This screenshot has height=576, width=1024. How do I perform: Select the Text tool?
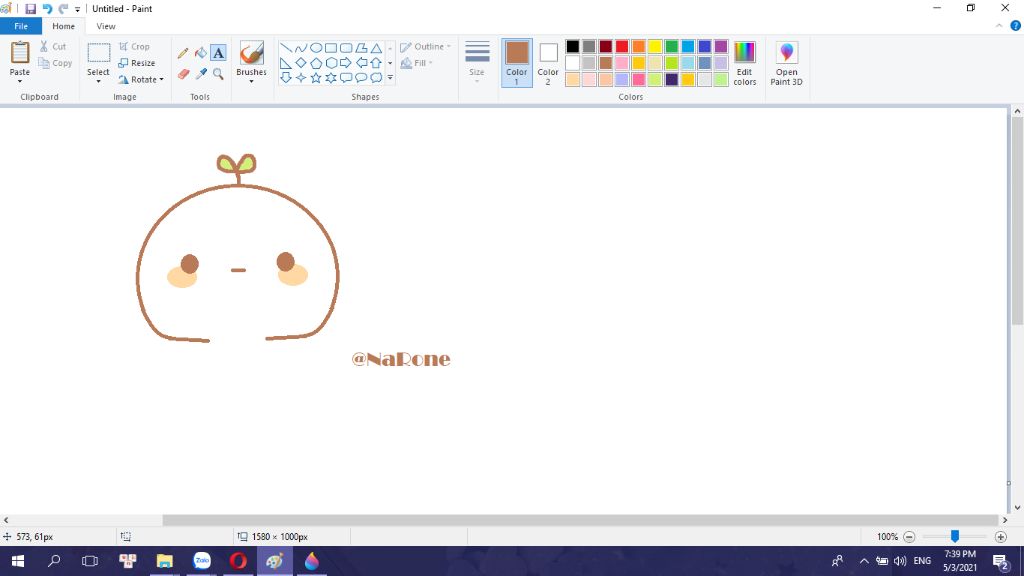[218, 53]
